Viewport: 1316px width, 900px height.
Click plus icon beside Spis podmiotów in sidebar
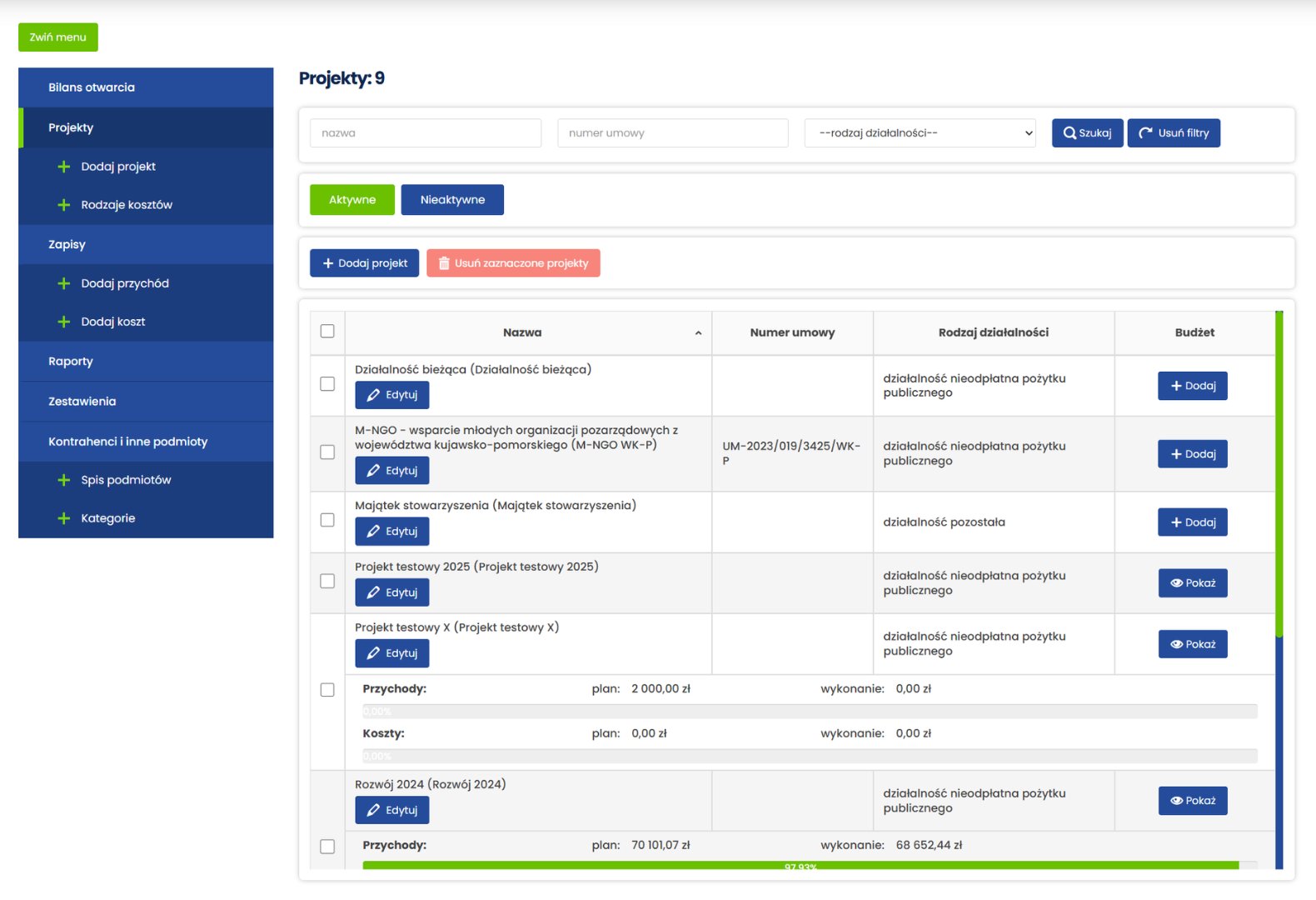pyautogui.click(x=64, y=480)
